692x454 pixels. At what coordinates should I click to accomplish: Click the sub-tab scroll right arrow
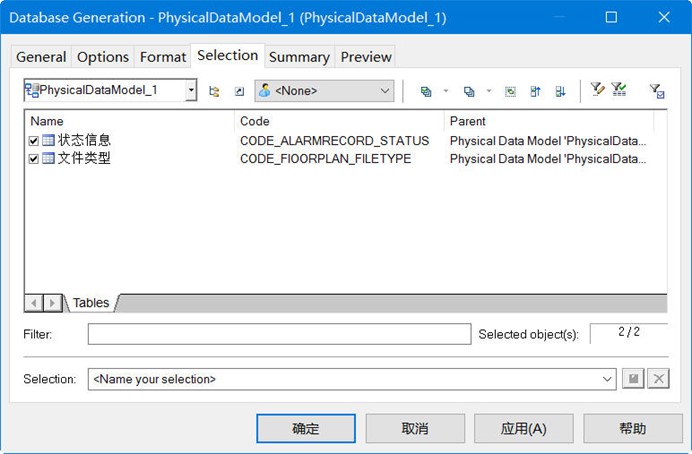point(53,303)
